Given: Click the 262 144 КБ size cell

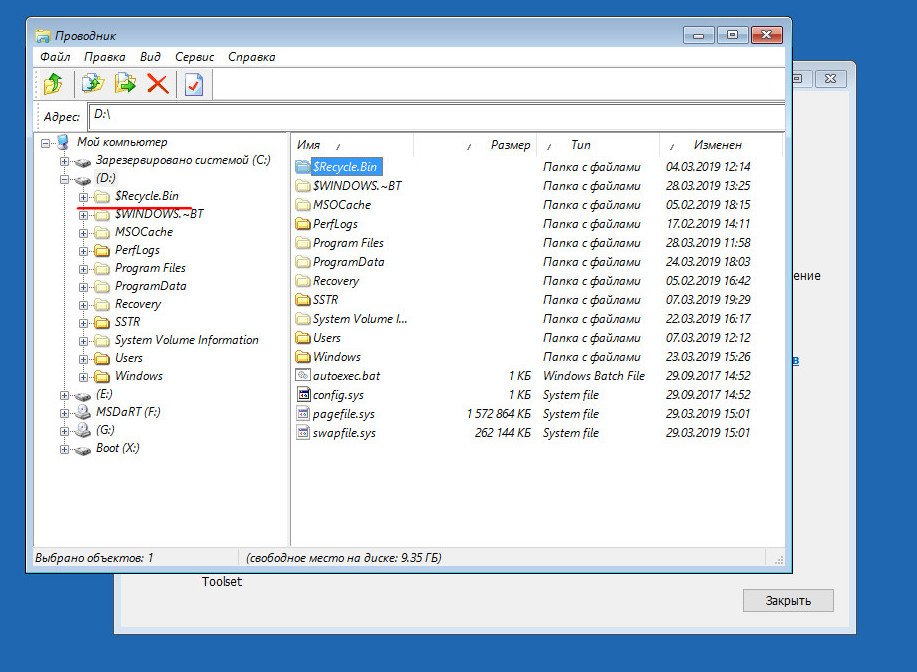Looking at the screenshot, I should coord(502,433).
